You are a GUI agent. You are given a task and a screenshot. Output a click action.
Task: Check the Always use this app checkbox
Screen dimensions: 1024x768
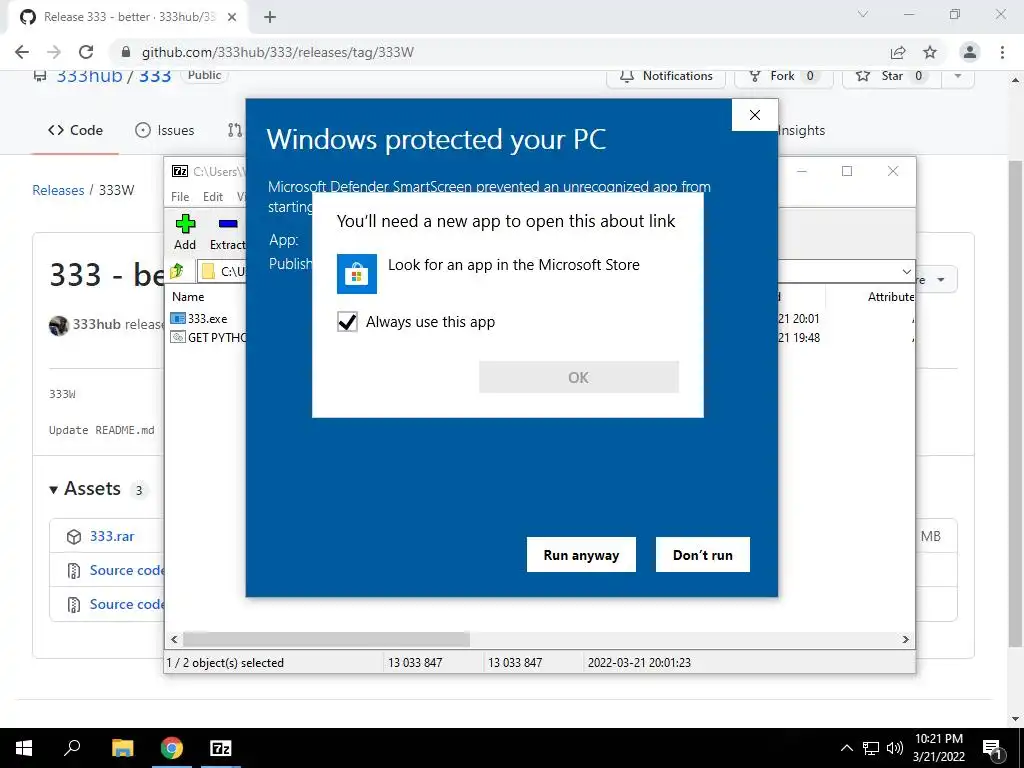(x=347, y=322)
